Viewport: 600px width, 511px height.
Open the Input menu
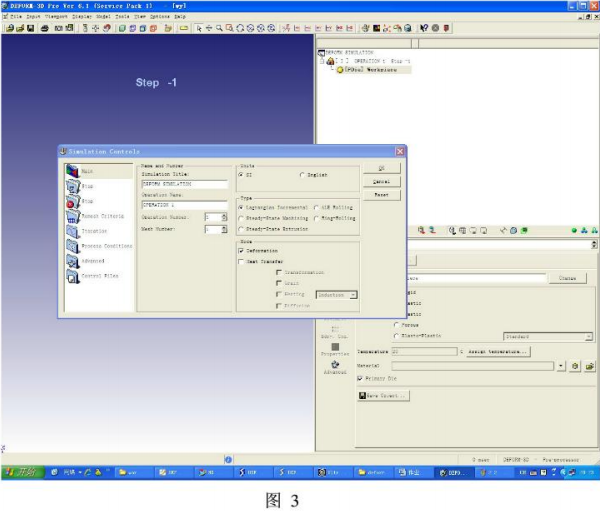point(34,17)
